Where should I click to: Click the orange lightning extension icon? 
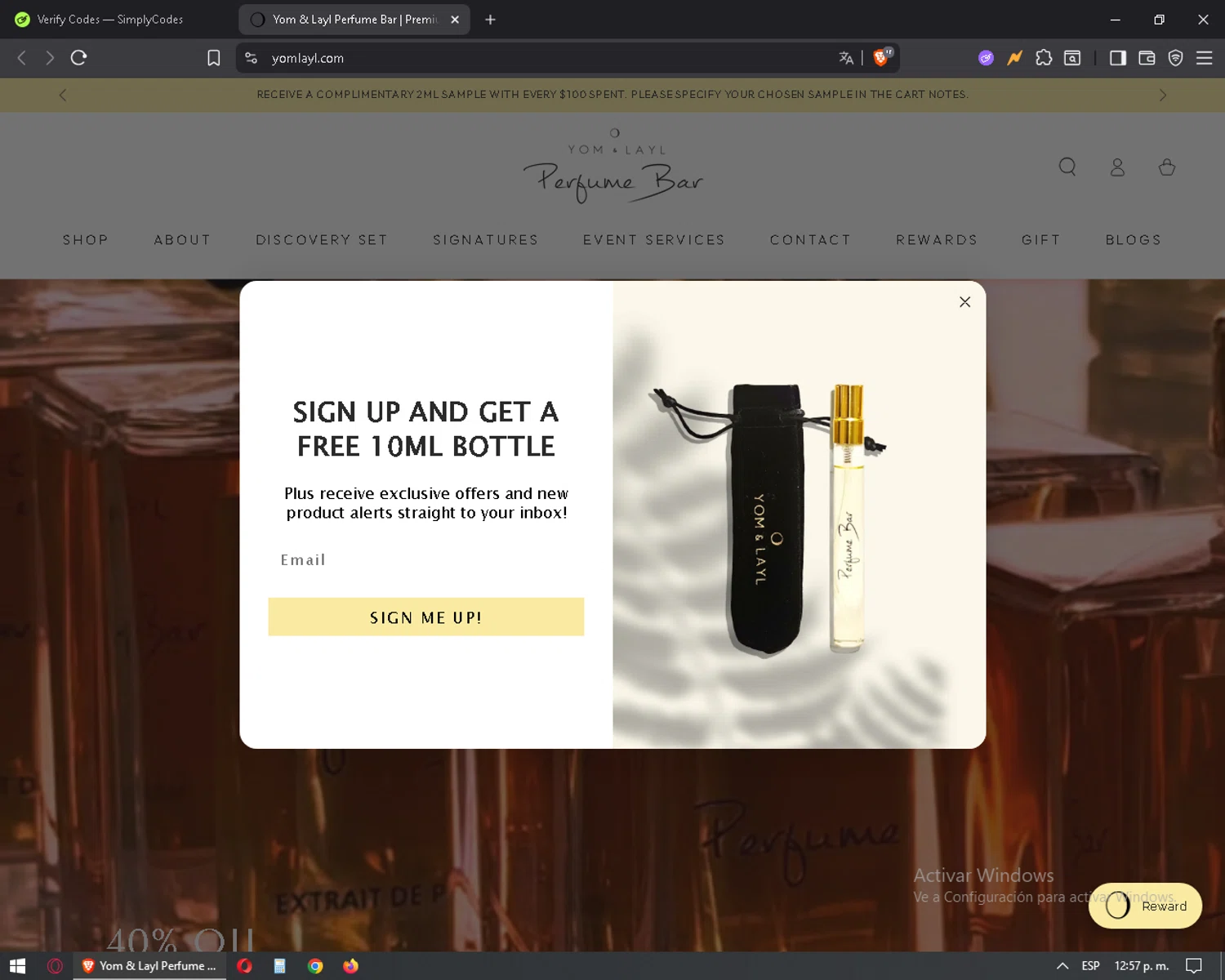click(x=1015, y=58)
